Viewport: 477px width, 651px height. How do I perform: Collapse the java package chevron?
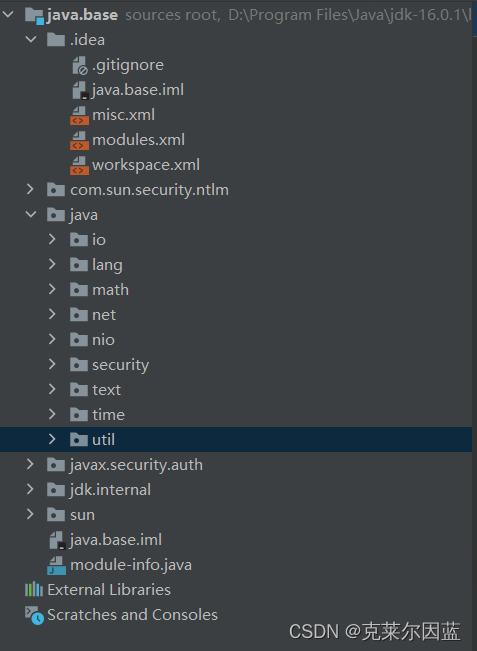31,215
